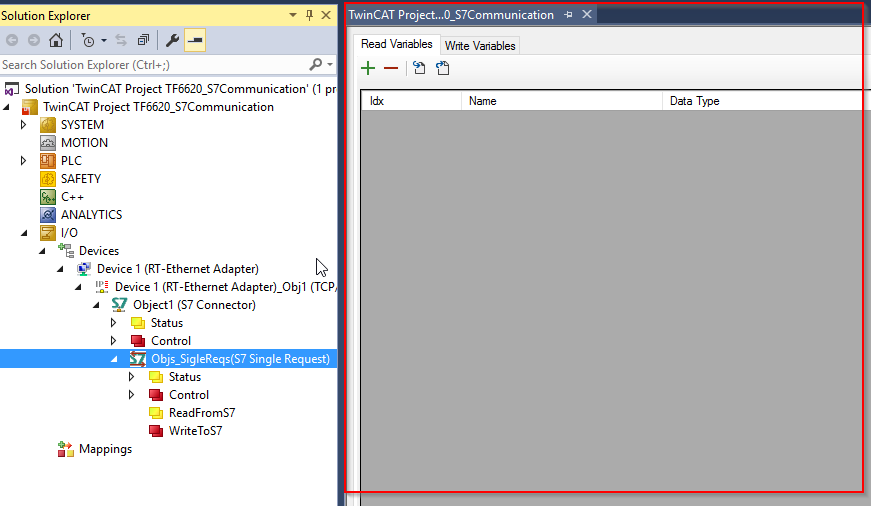Select the Solution 'TwinCAT Project TF6620_S7Communication' node
Viewport: 871px width, 506px height.
click(x=180, y=89)
